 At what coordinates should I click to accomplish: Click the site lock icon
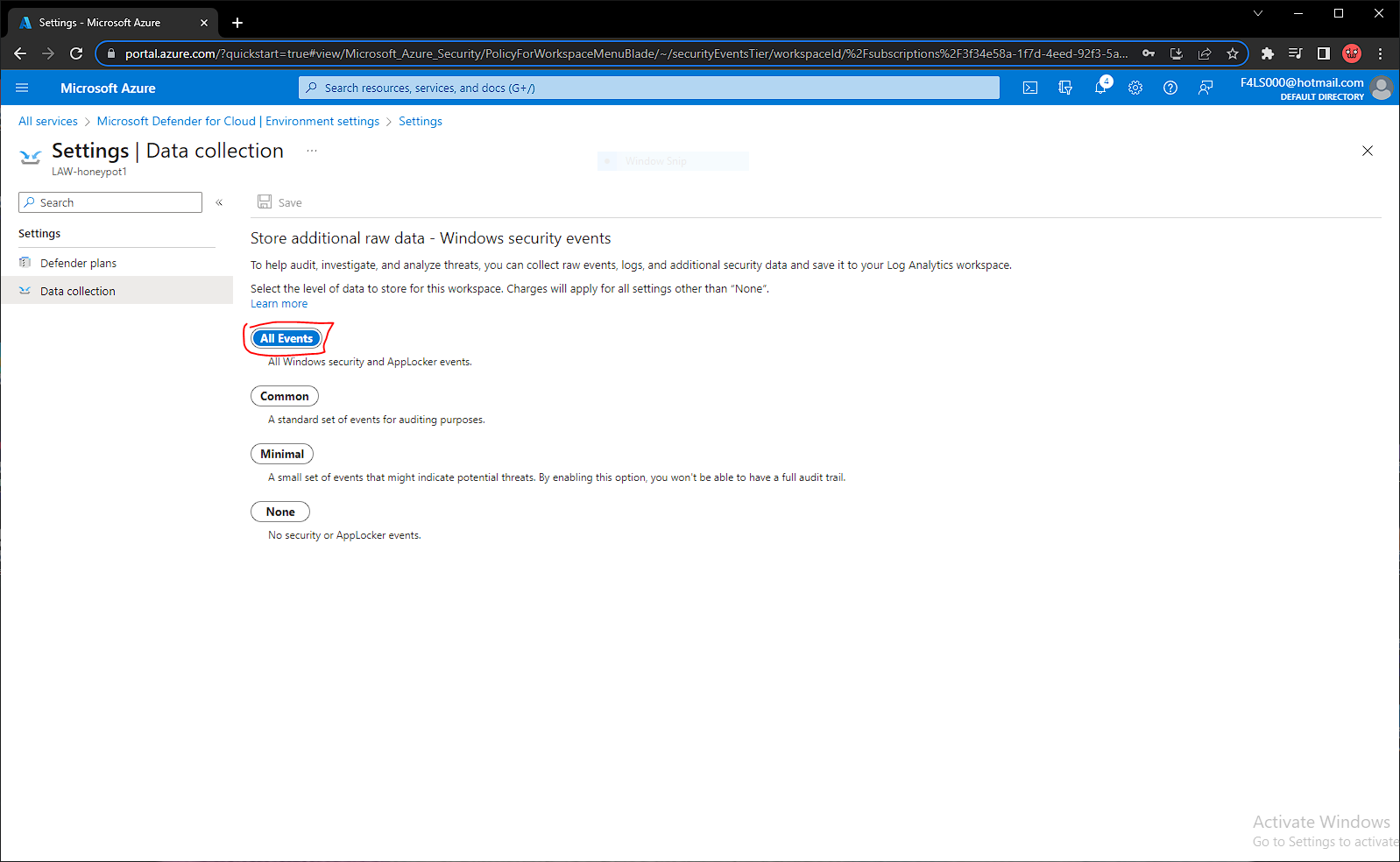[110, 53]
